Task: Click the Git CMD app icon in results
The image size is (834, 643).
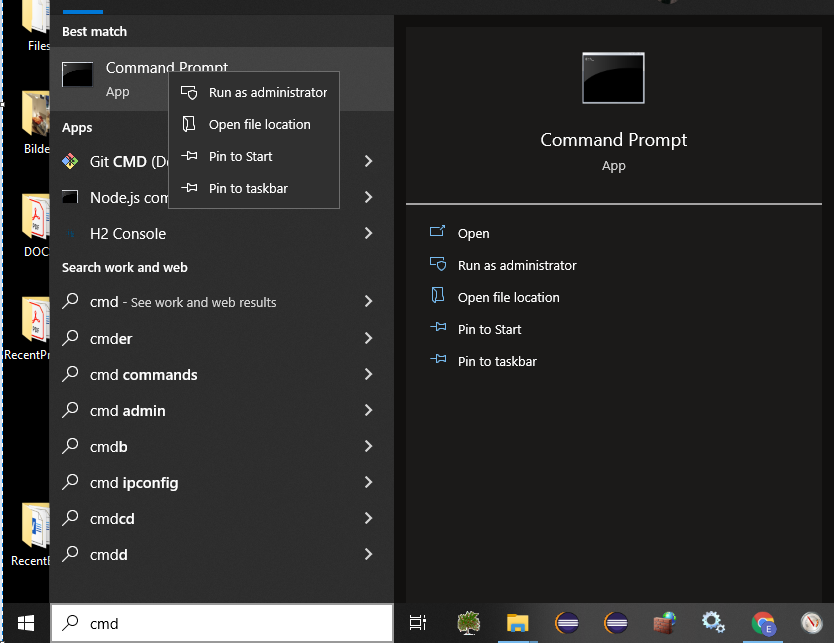Action: click(x=70, y=161)
